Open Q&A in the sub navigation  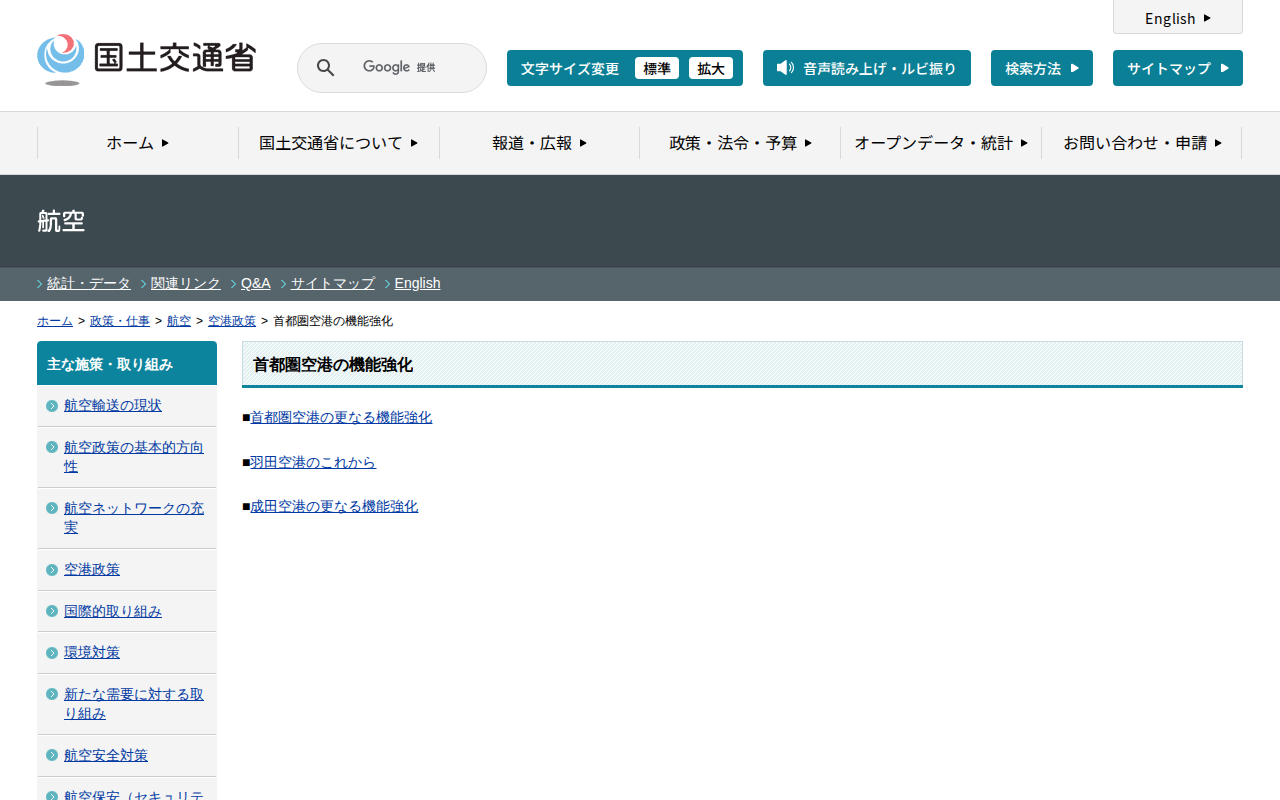pos(256,283)
